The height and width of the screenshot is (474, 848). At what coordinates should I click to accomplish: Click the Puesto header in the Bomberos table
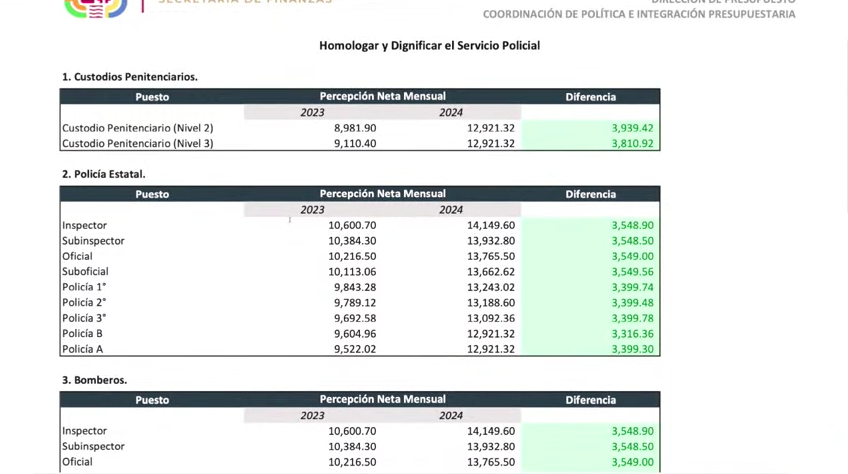pos(152,400)
